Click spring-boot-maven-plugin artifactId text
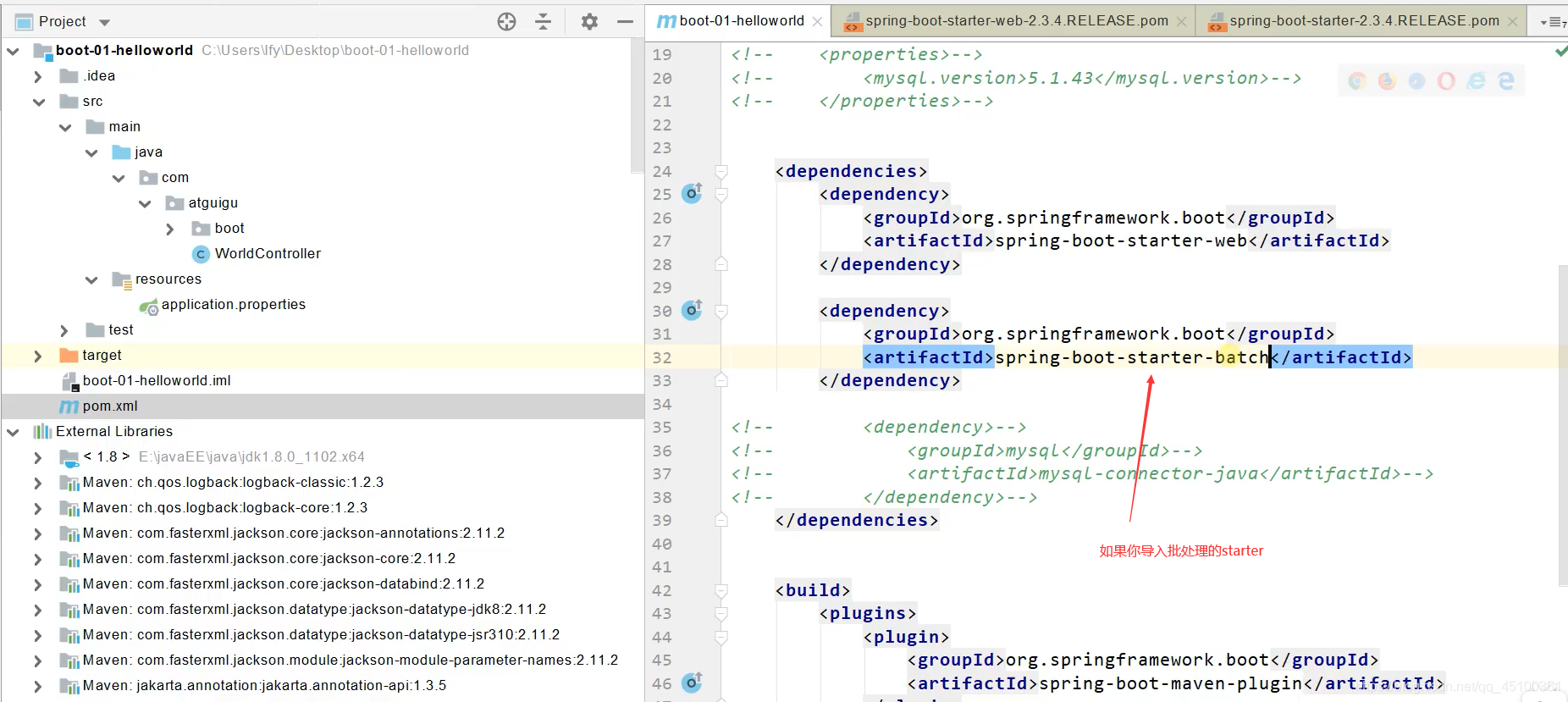1568x702 pixels. (x=1170, y=683)
